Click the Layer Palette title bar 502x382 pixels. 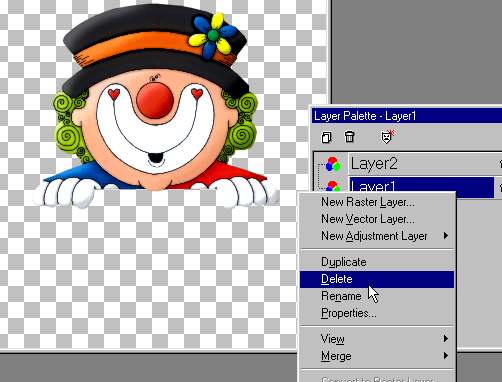pos(407,116)
